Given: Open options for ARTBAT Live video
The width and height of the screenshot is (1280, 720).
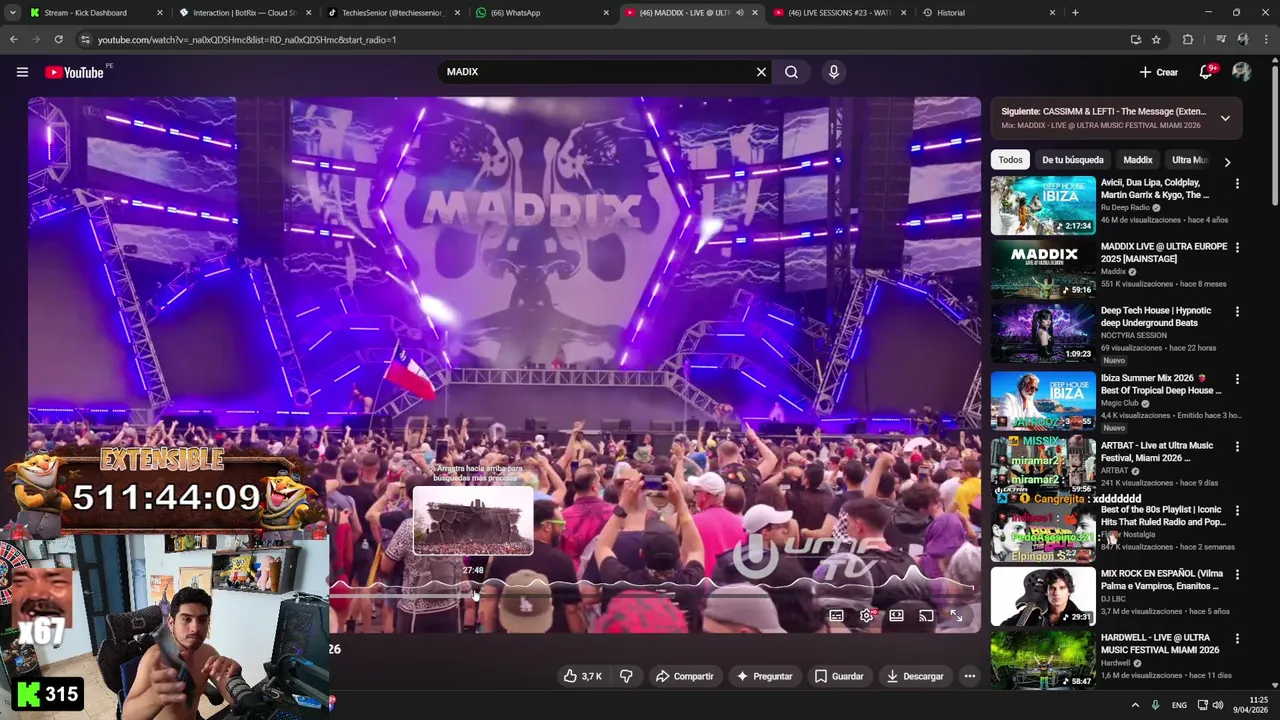Looking at the screenshot, I should point(1237,446).
